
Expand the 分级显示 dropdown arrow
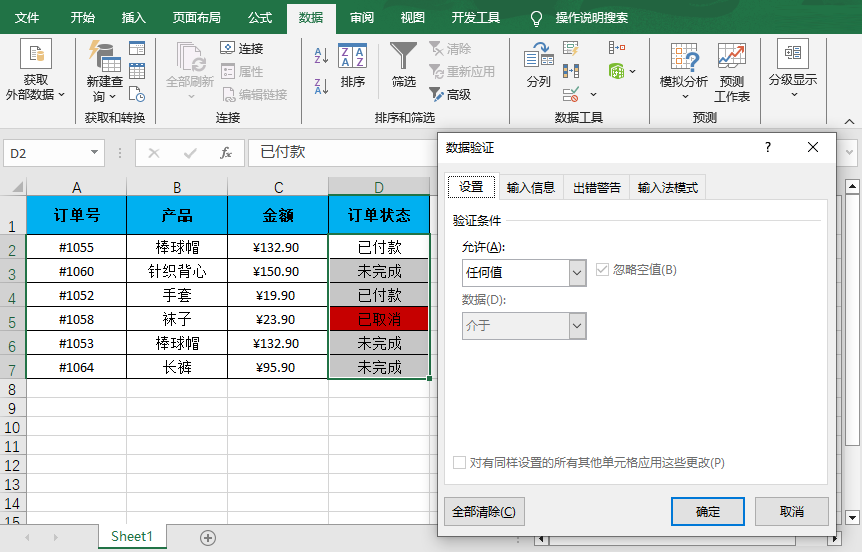[x=794, y=95]
